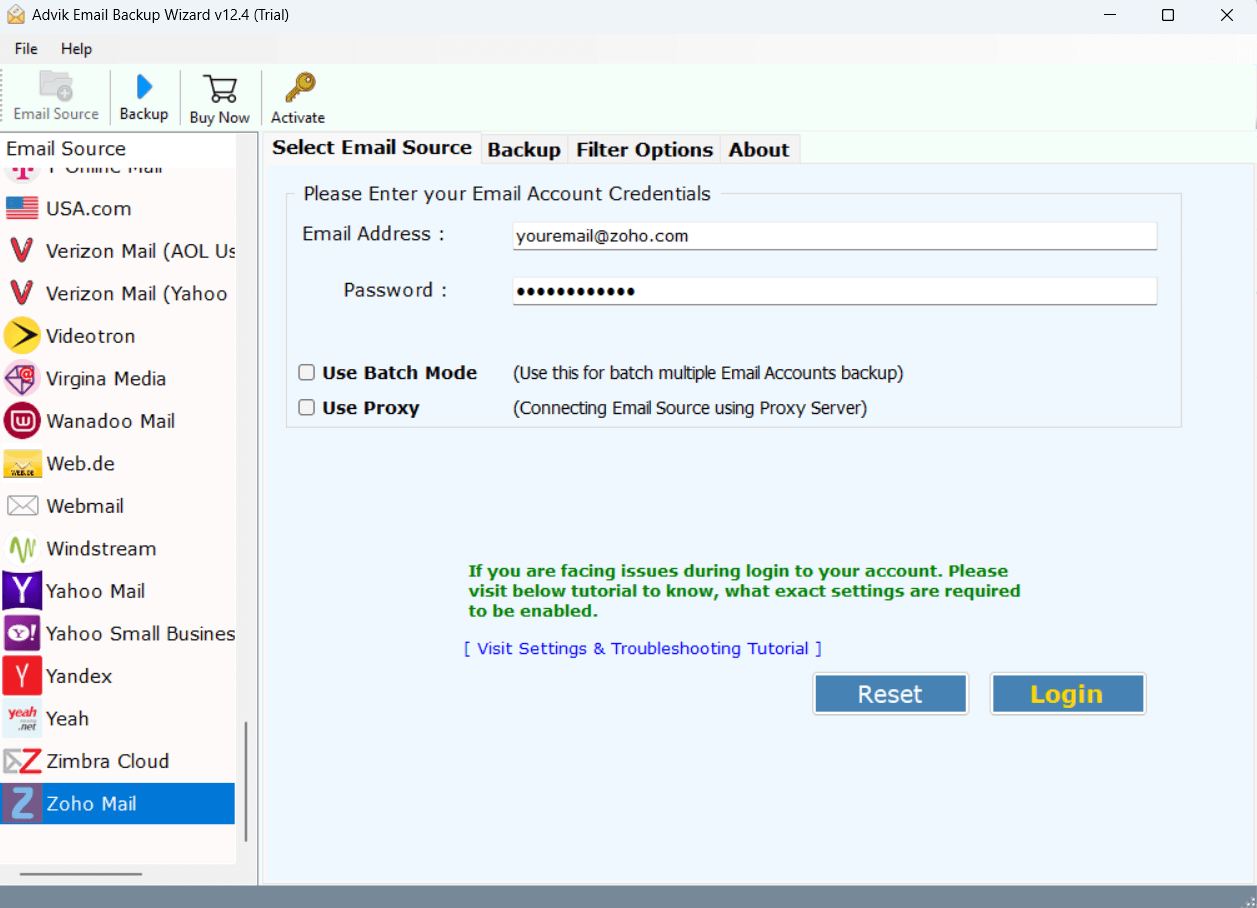
Task: Select the USA.com text entry
Action: point(88,209)
